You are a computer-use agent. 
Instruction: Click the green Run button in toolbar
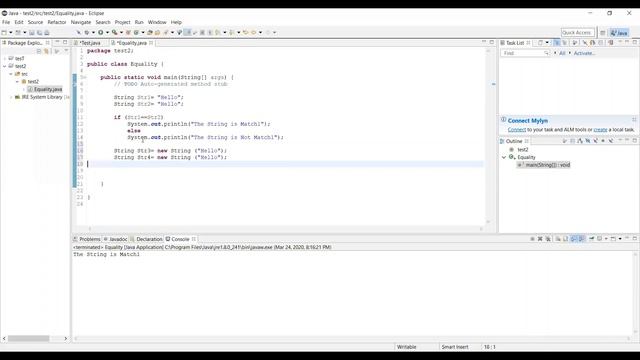100,32
